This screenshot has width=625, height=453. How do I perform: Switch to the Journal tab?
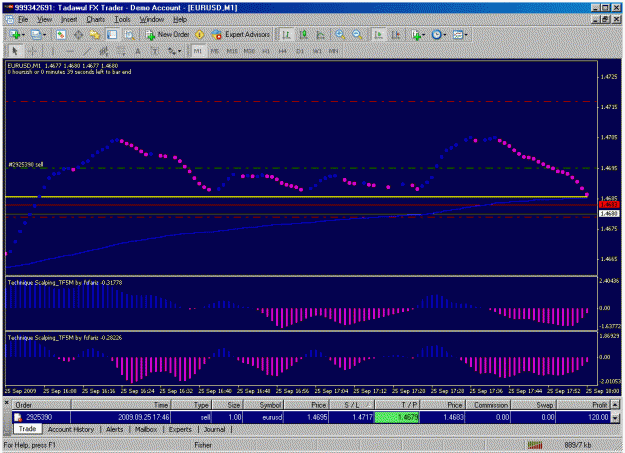pos(214,429)
